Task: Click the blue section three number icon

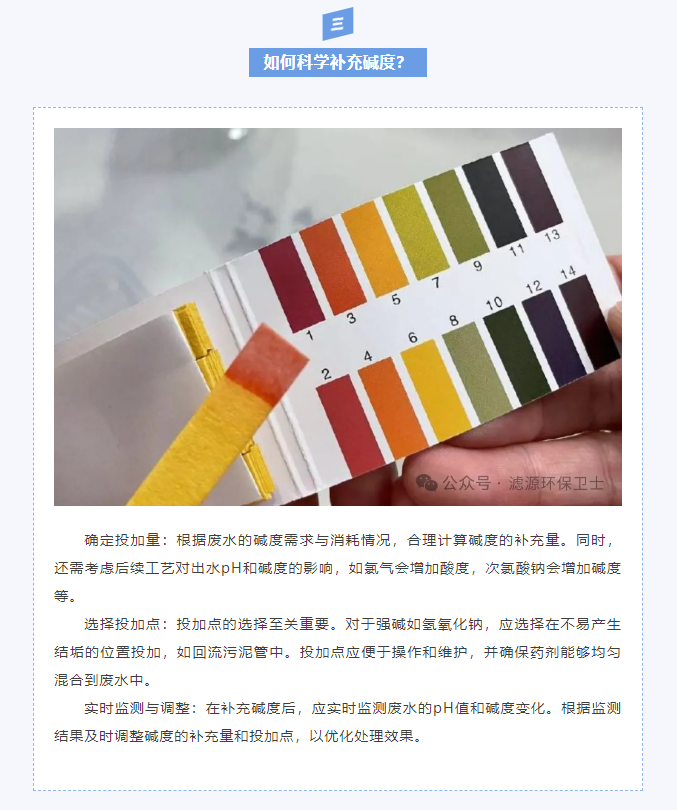Action: 338,24
